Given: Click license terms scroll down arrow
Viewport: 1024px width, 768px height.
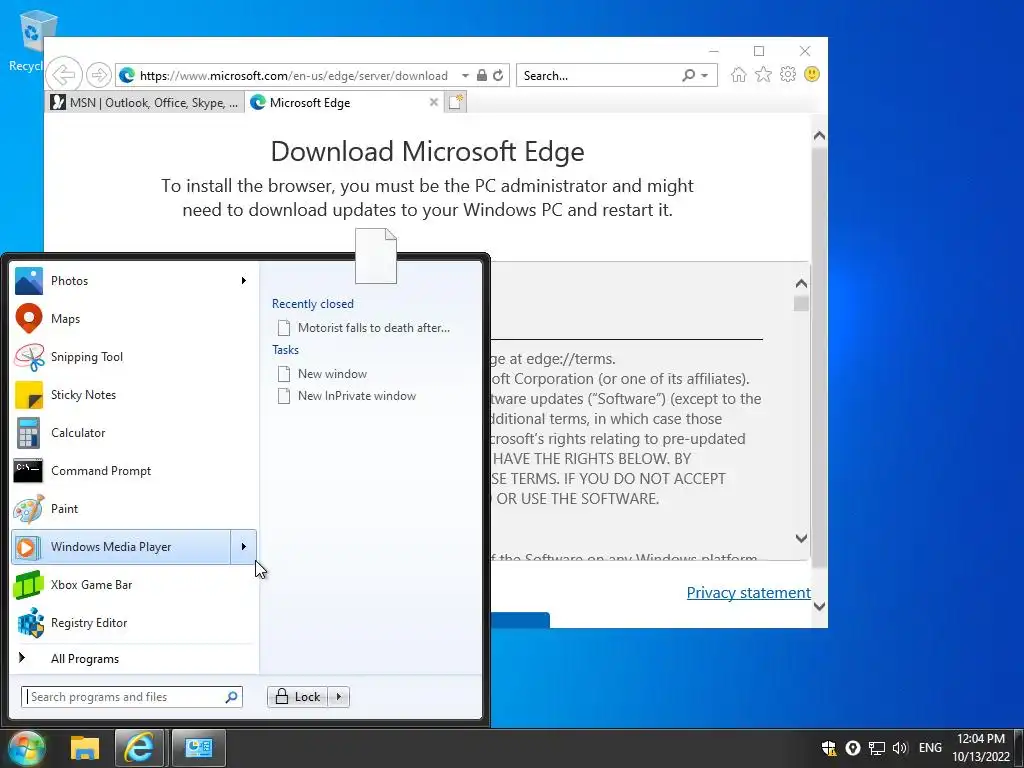Looking at the screenshot, I should 801,538.
